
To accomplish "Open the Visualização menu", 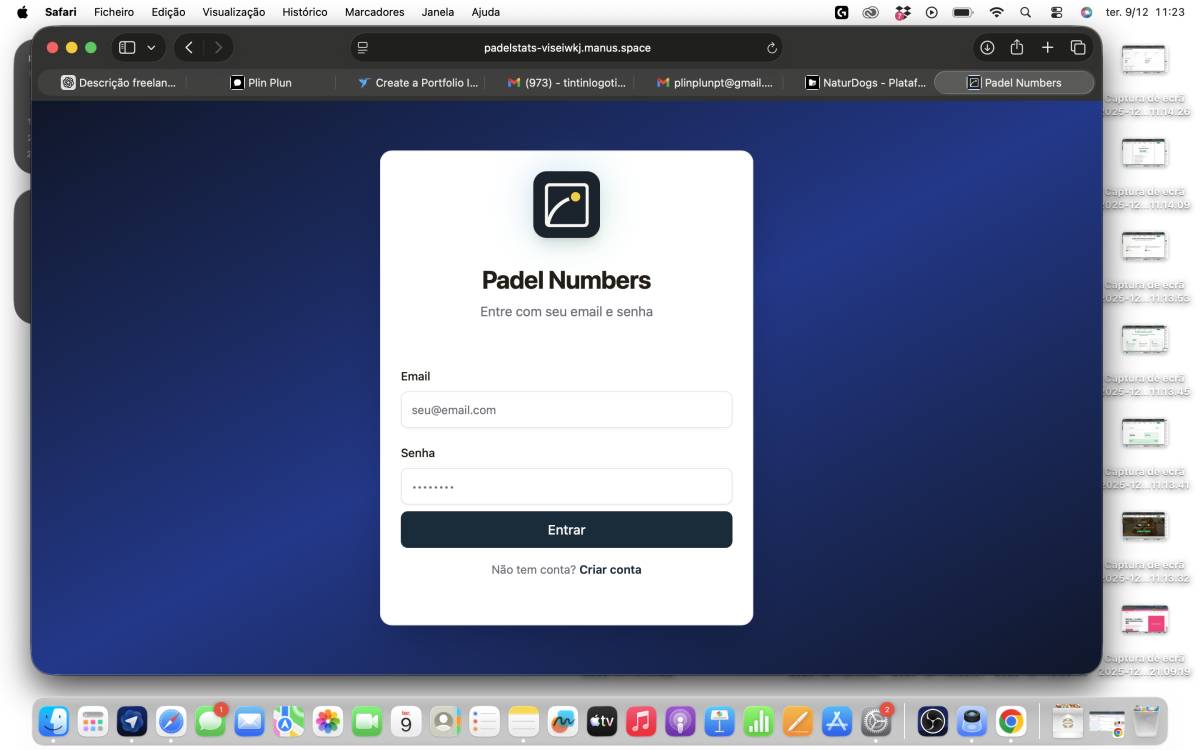I will coord(234,12).
